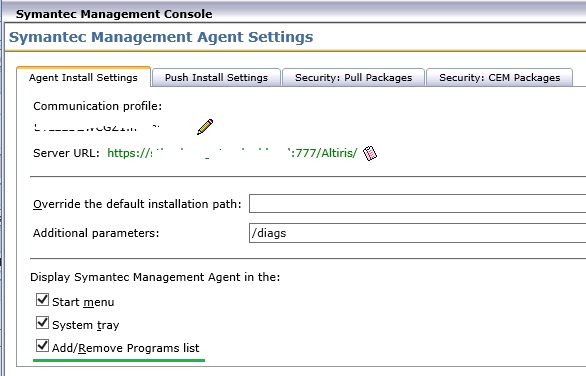Viewport: 586px width, 376px height.
Task: Select Security: CEM Packages tab
Action: [500, 77]
